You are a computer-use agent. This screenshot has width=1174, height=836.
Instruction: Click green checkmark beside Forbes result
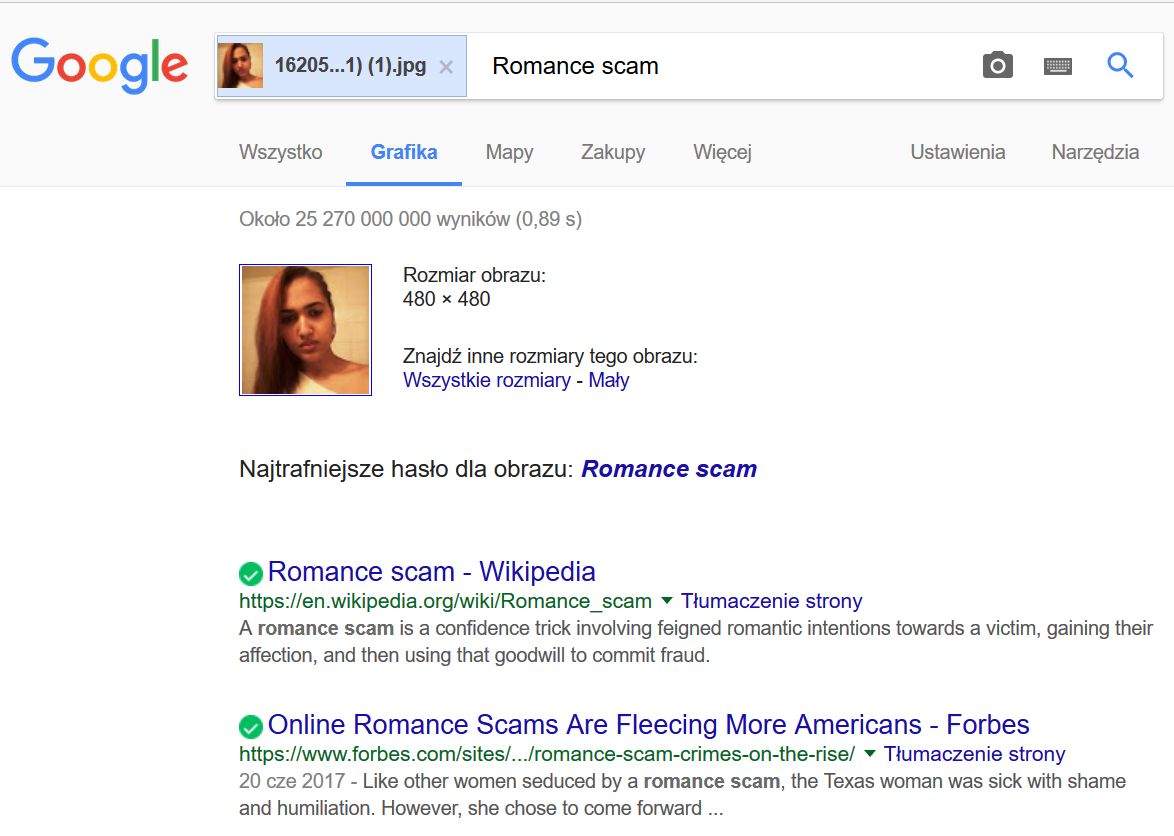[251, 727]
